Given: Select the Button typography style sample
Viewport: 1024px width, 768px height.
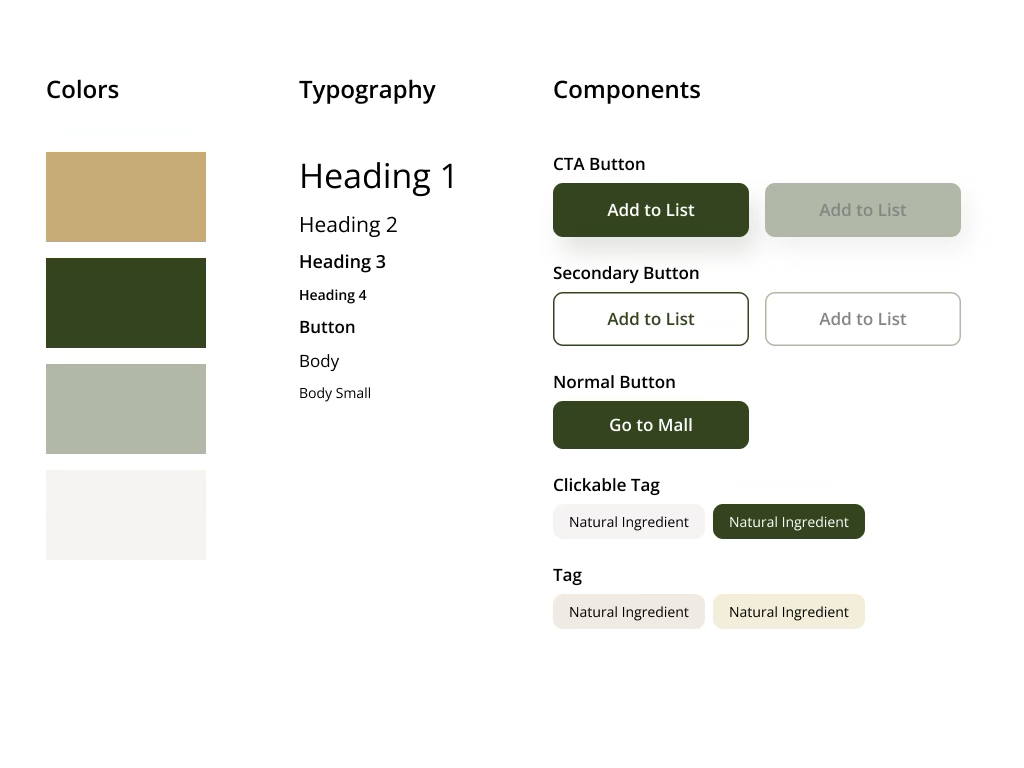Looking at the screenshot, I should [327, 327].
